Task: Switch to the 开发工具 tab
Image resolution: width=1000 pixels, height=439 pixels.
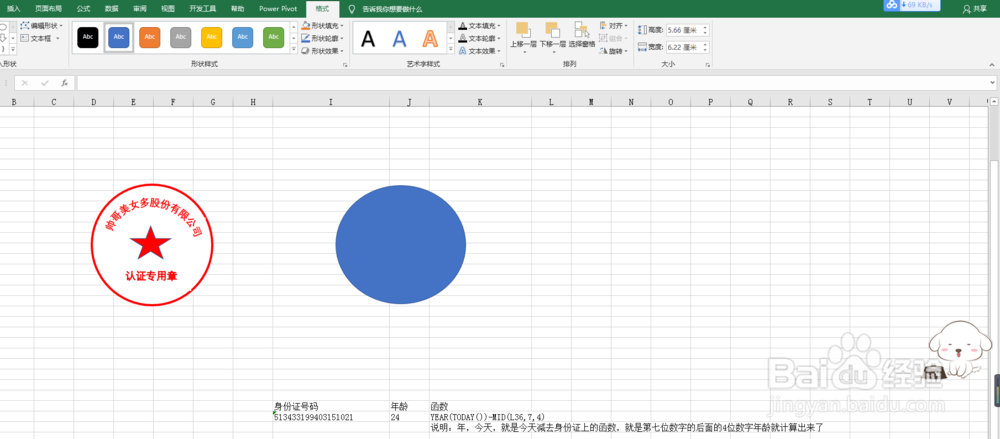Action: pos(203,9)
